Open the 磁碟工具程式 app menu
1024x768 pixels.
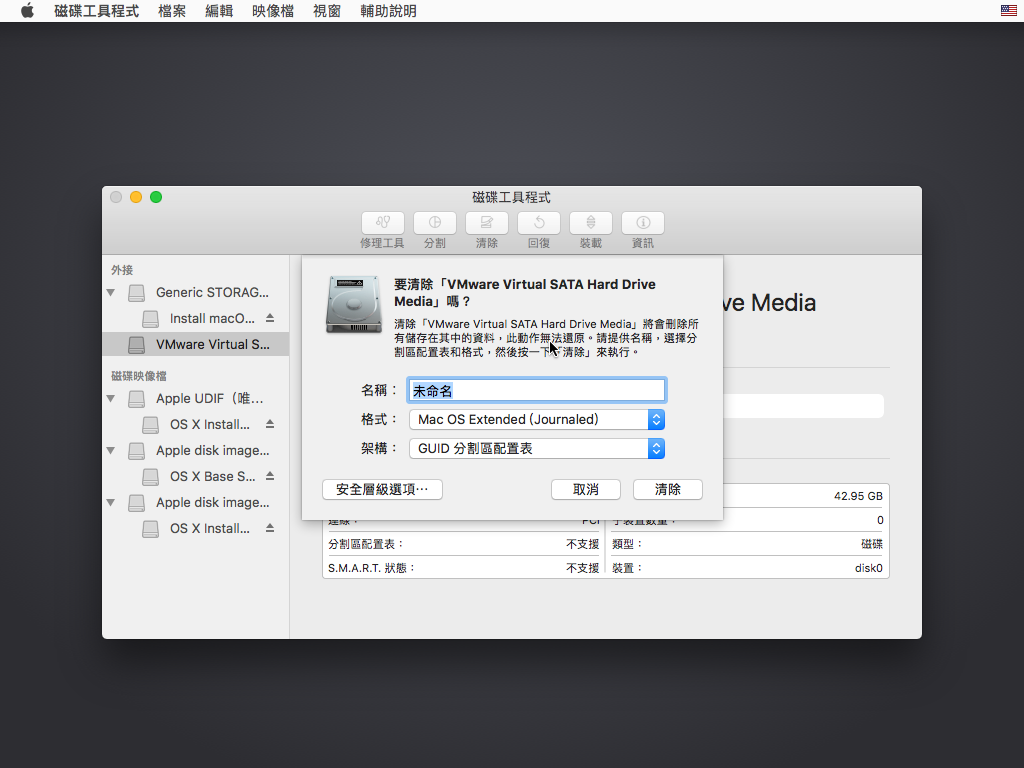point(97,11)
